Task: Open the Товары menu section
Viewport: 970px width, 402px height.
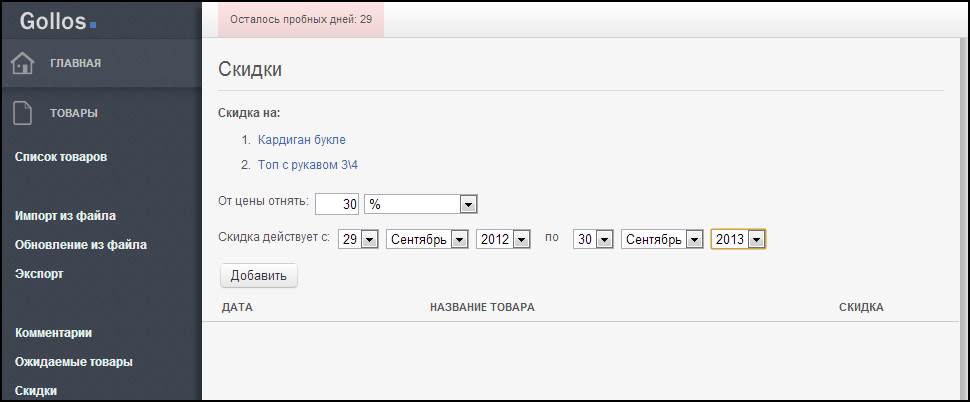Action: tap(74, 113)
